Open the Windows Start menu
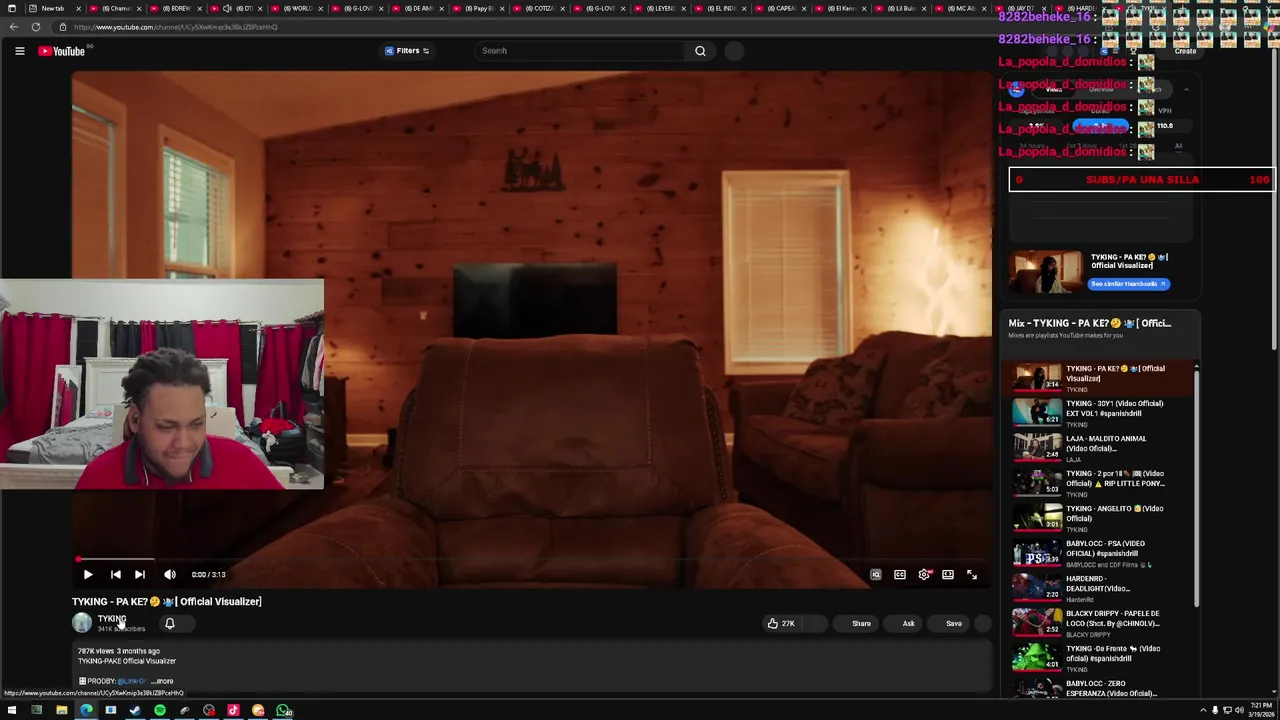This screenshot has width=1280, height=720. (x=12, y=711)
